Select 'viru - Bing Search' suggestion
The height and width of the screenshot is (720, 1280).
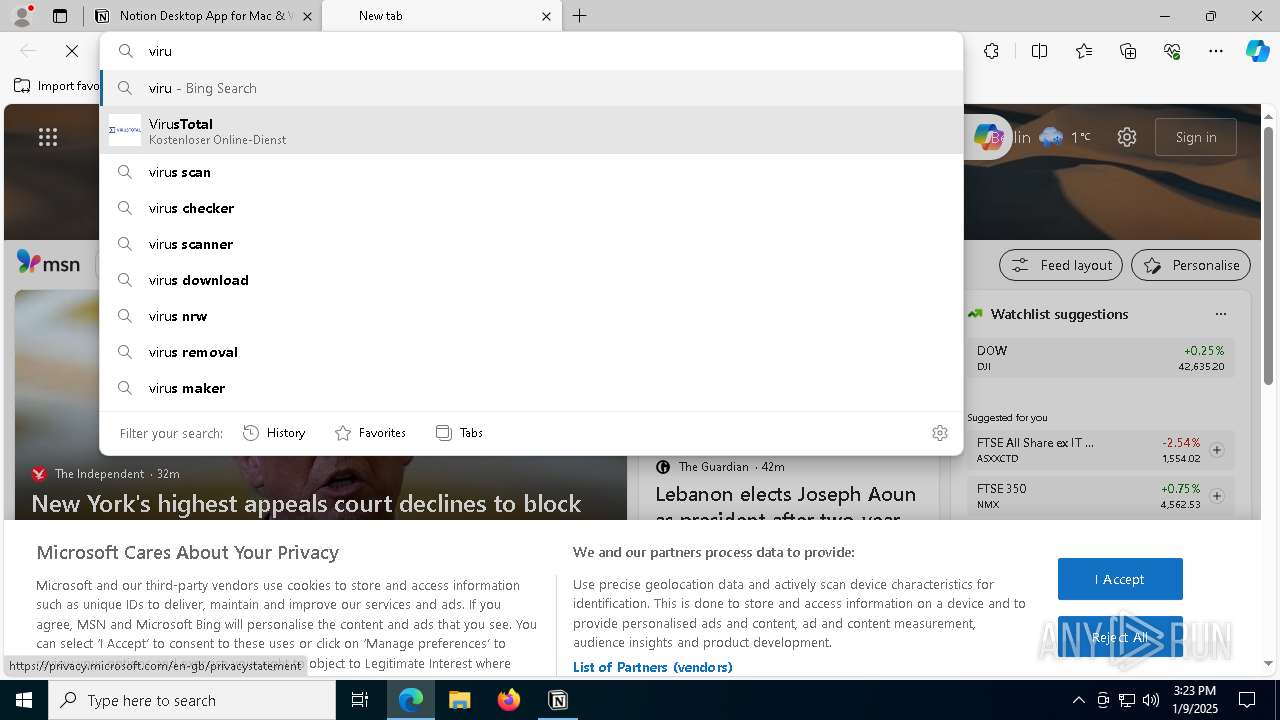pos(531,88)
